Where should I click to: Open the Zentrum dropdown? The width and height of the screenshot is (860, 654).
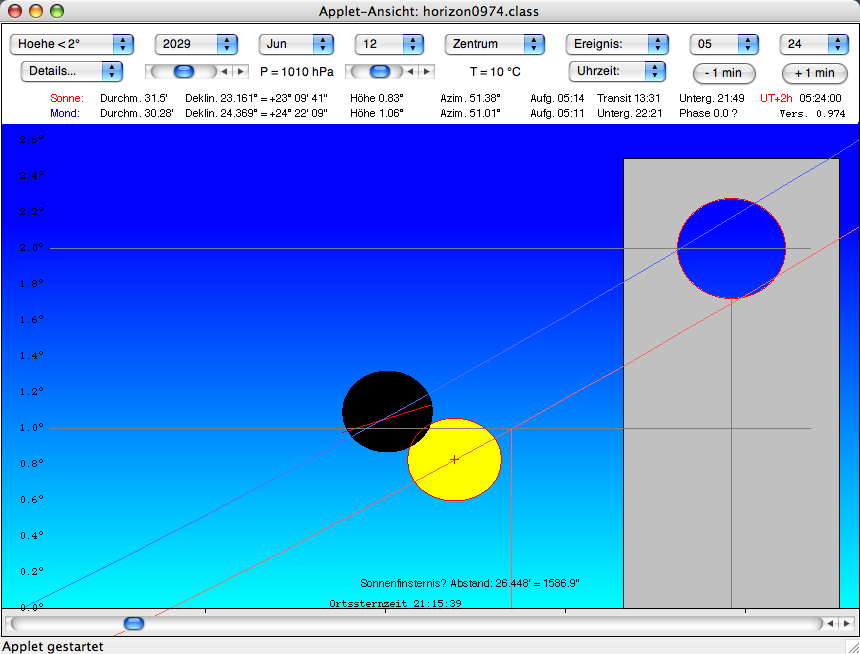[x=495, y=44]
